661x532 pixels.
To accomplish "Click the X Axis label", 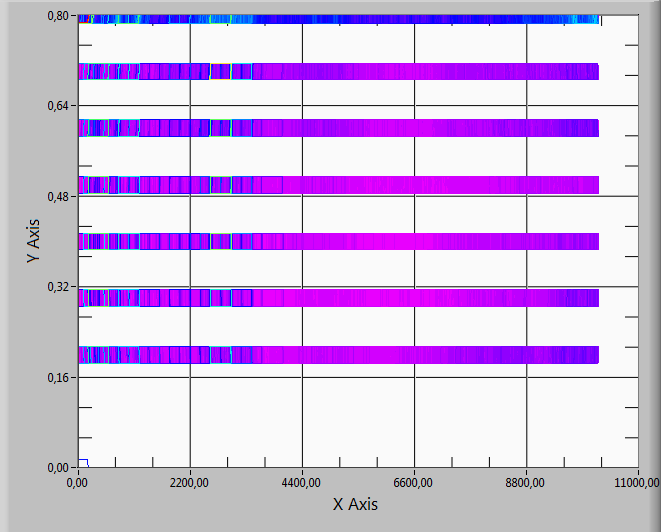I will pyautogui.click(x=355, y=504).
